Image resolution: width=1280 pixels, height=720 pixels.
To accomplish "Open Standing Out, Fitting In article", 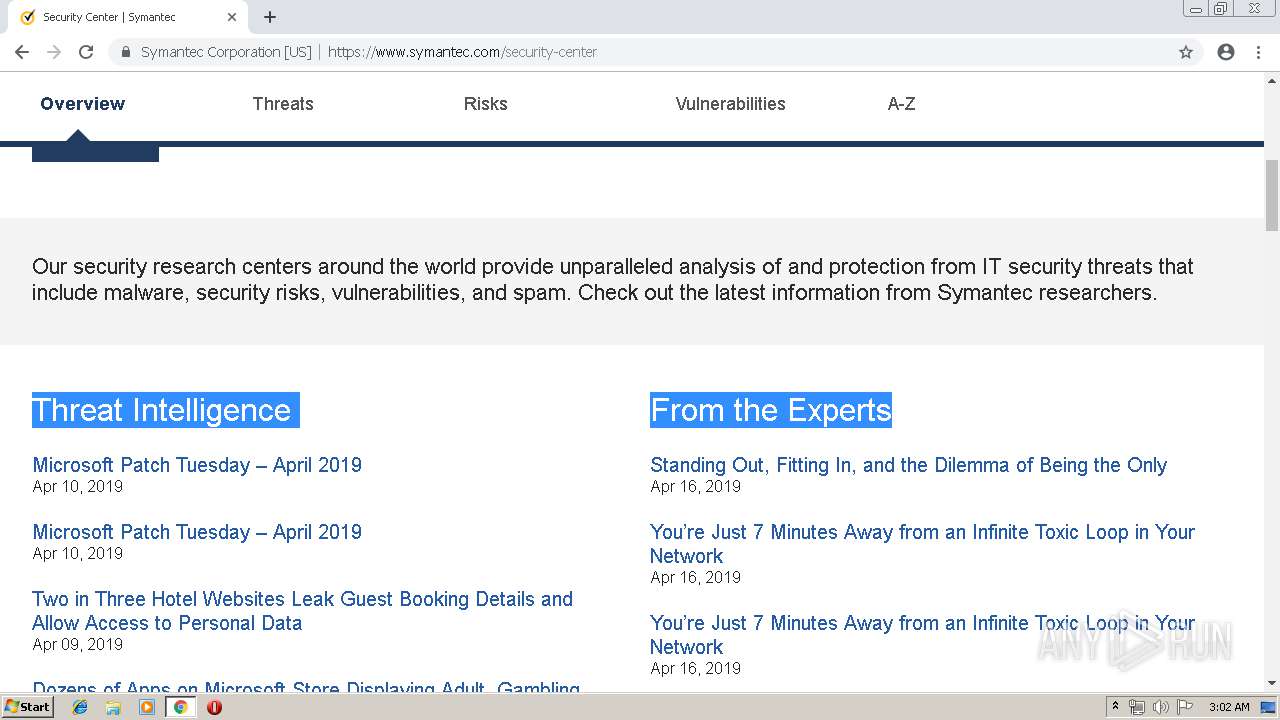I will tap(908, 465).
